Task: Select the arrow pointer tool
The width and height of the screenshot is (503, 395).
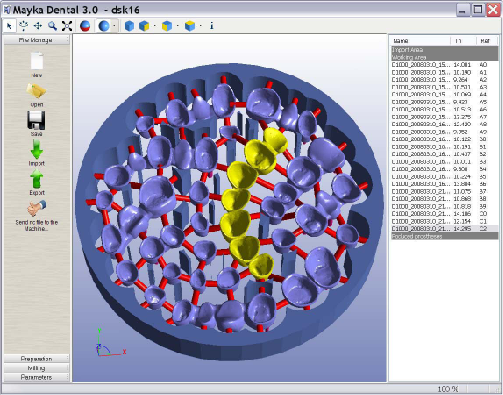Action: 9,26
